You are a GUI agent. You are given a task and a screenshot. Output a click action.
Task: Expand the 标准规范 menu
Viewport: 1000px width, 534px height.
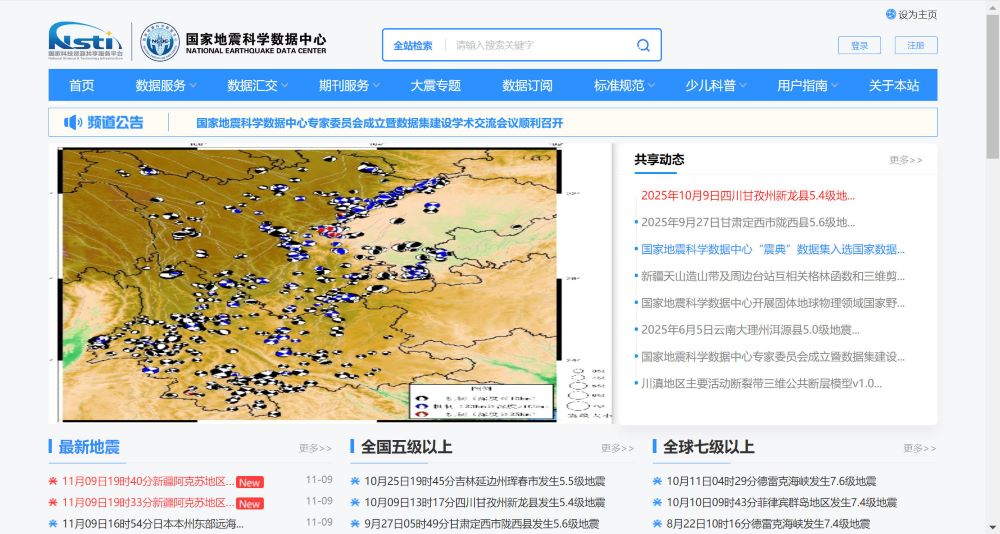(624, 86)
